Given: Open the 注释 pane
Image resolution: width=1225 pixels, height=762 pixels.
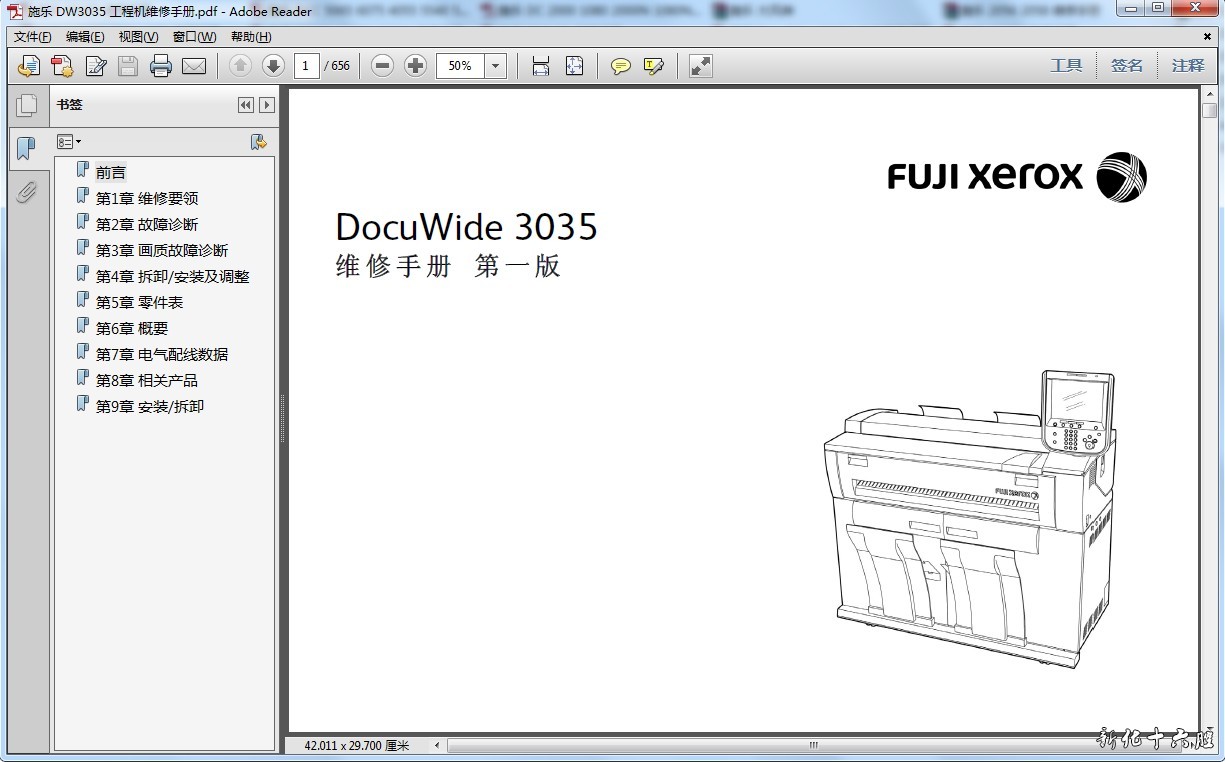Looking at the screenshot, I should 1188,65.
